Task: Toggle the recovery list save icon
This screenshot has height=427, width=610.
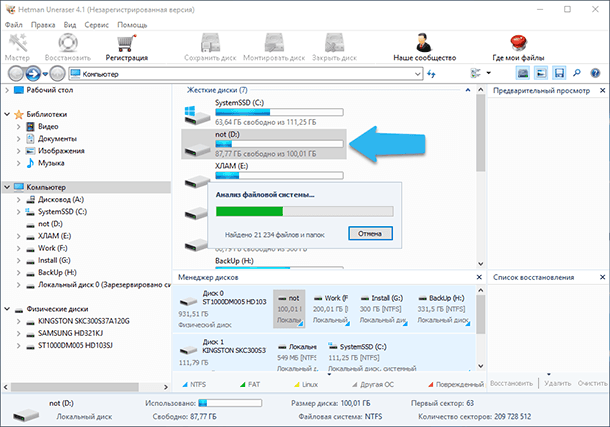Action: 559,73
